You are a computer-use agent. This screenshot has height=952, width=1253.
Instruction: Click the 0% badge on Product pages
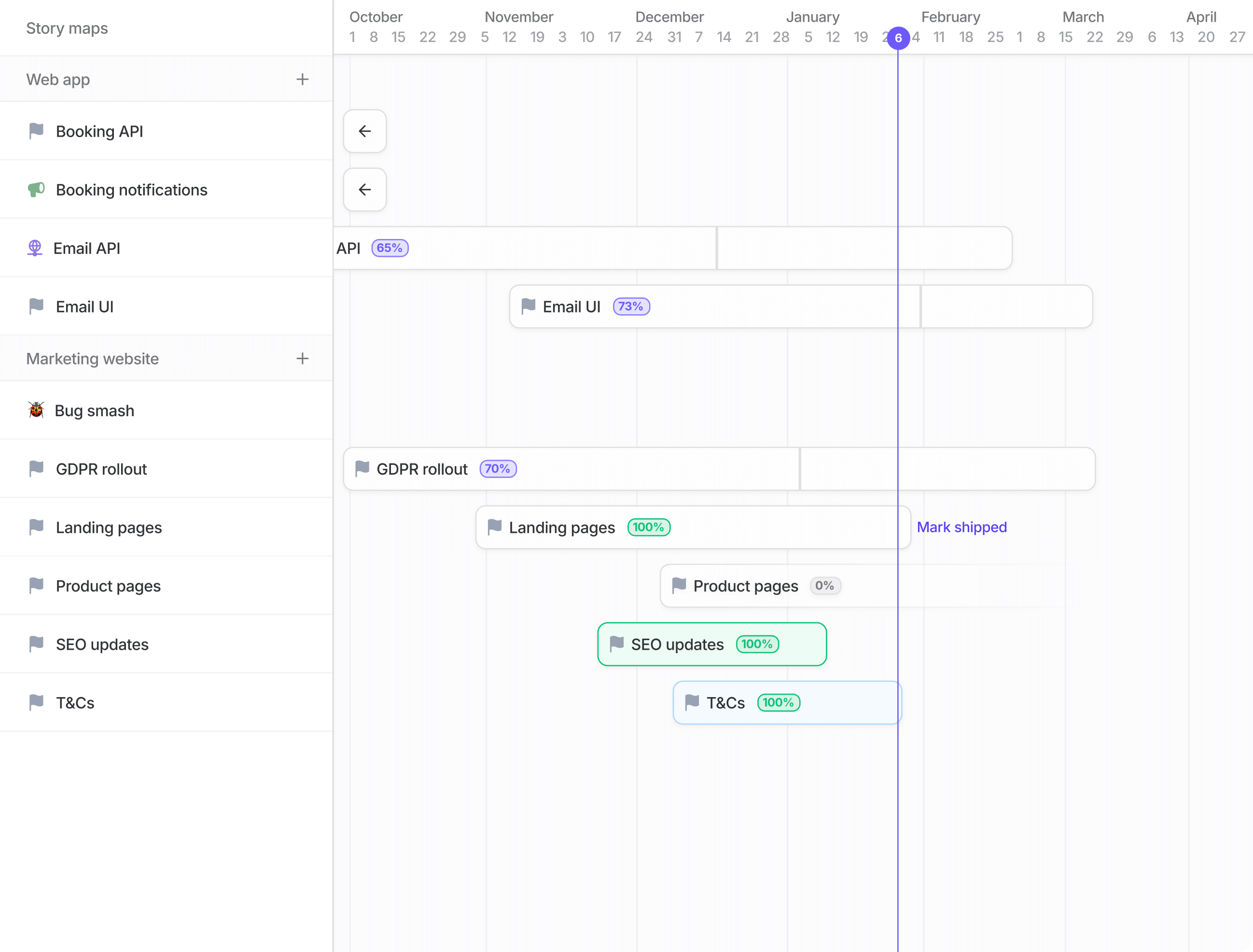click(x=825, y=586)
